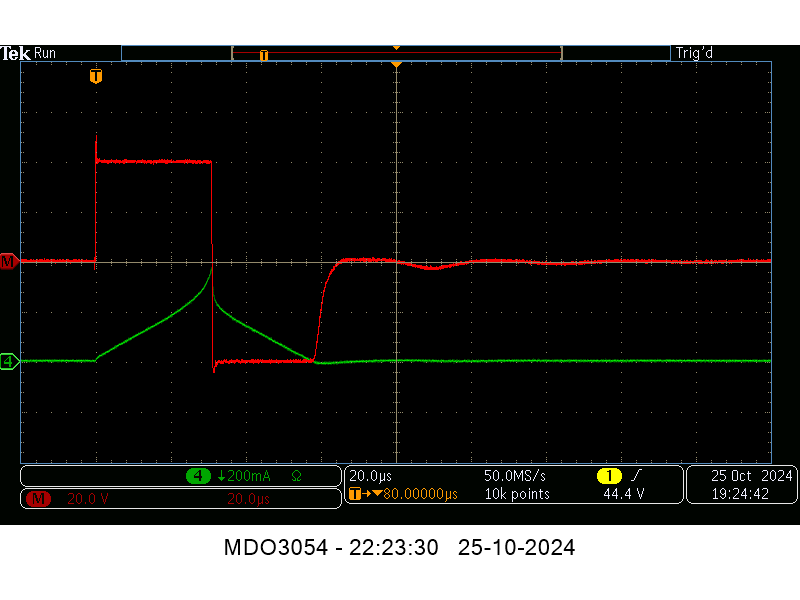Click the rising edge trigger slope symbol

tap(637, 476)
